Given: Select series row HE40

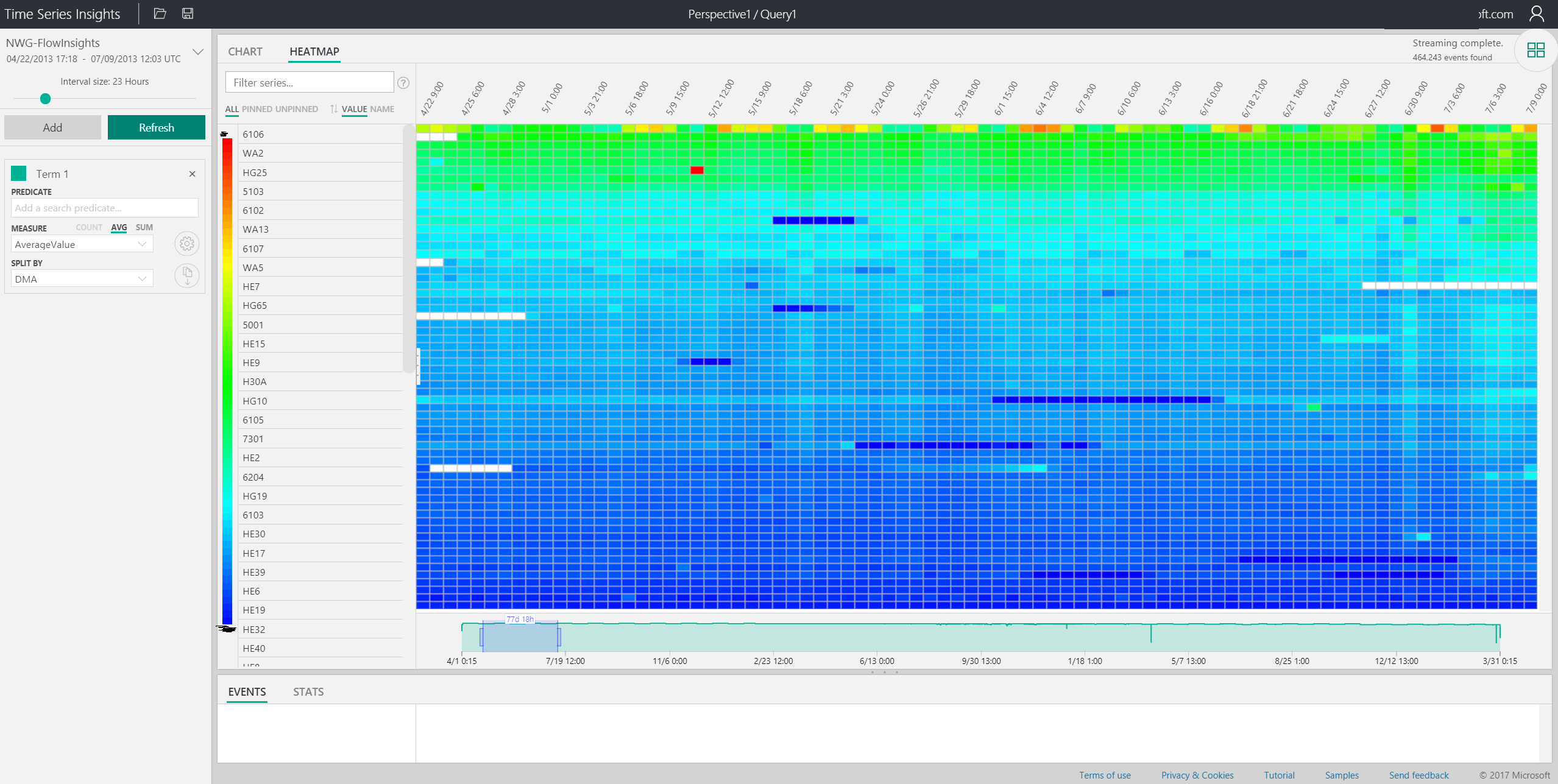Looking at the screenshot, I should click(x=320, y=648).
